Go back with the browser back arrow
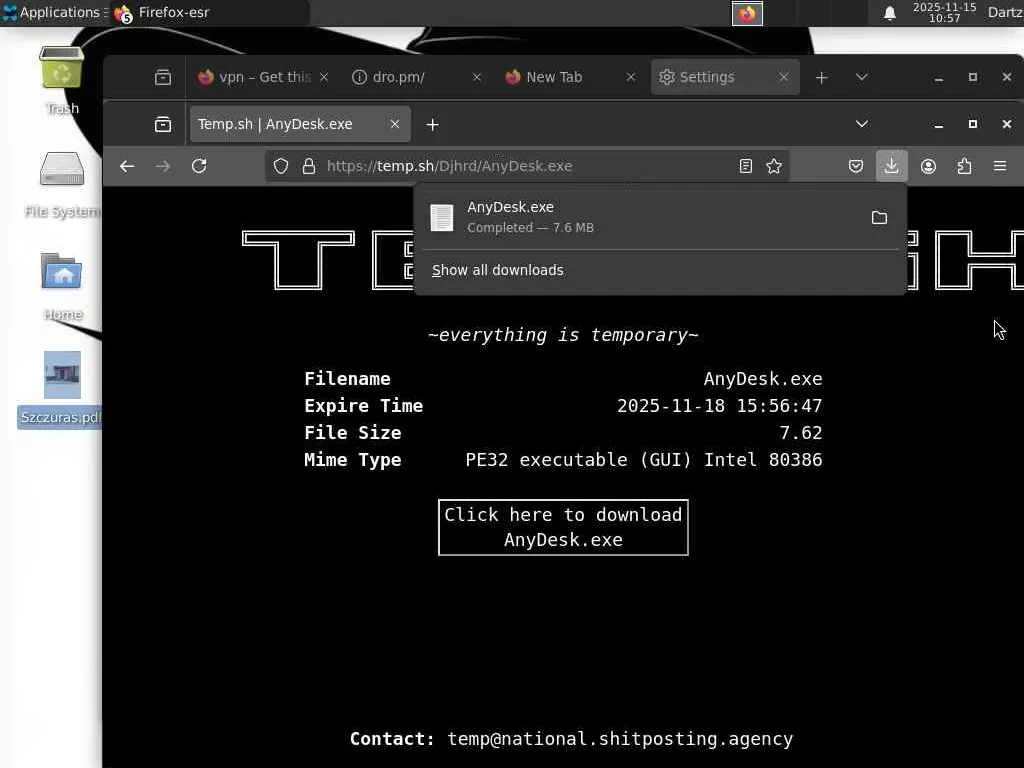The width and height of the screenshot is (1024, 768). click(x=127, y=167)
